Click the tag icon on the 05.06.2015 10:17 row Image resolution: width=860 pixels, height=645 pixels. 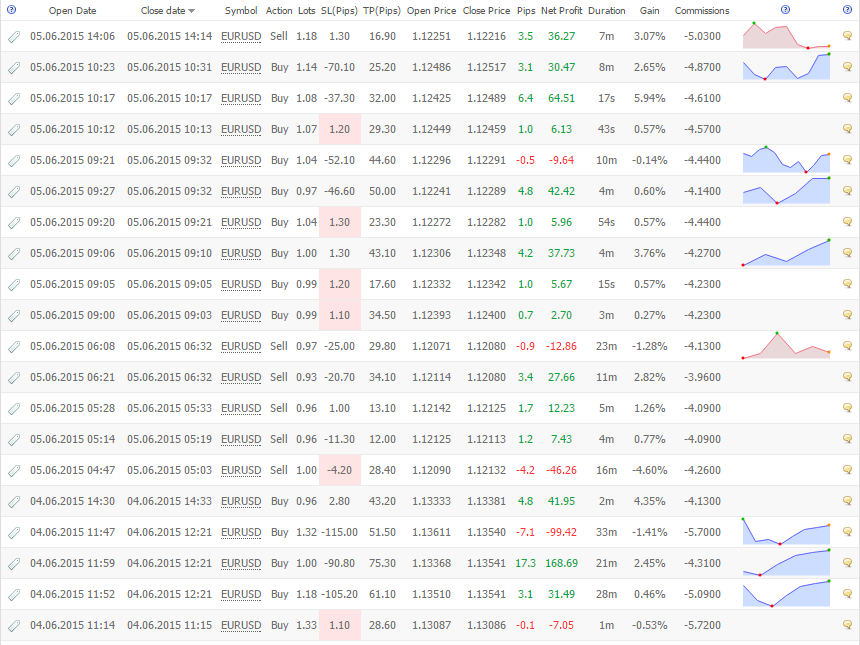click(14, 99)
